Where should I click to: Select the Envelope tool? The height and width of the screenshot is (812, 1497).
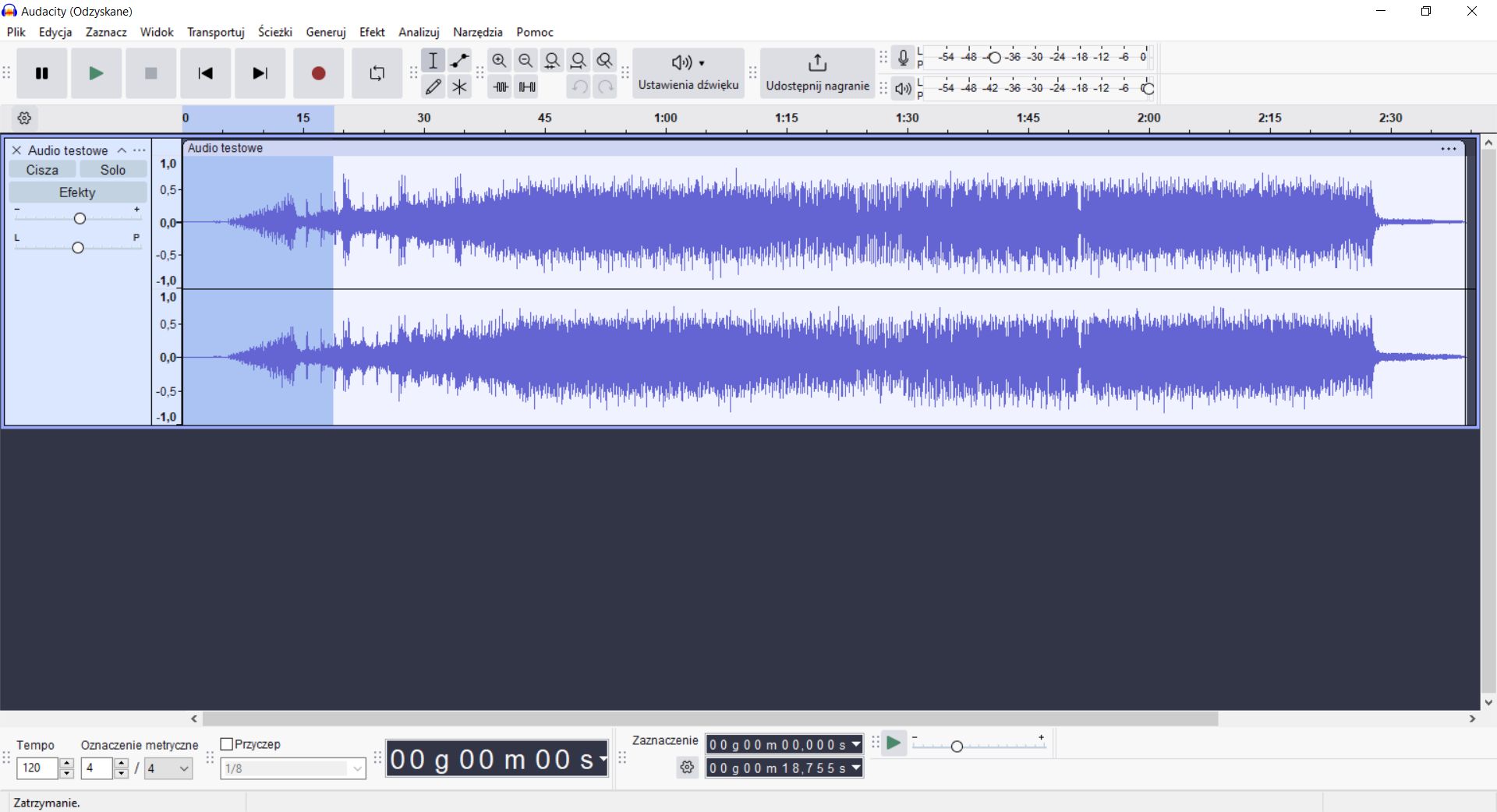pyautogui.click(x=459, y=60)
